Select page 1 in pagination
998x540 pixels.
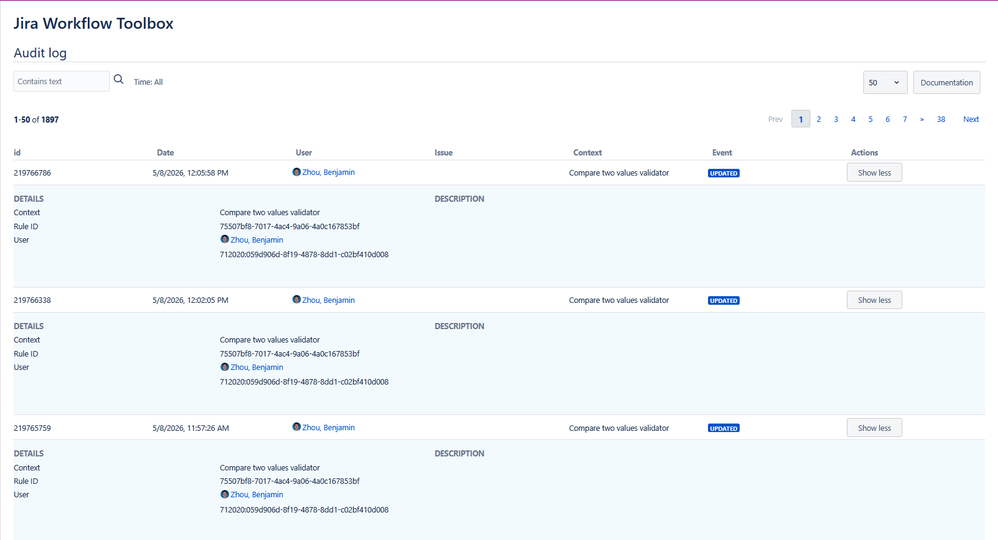(x=801, y=119)
